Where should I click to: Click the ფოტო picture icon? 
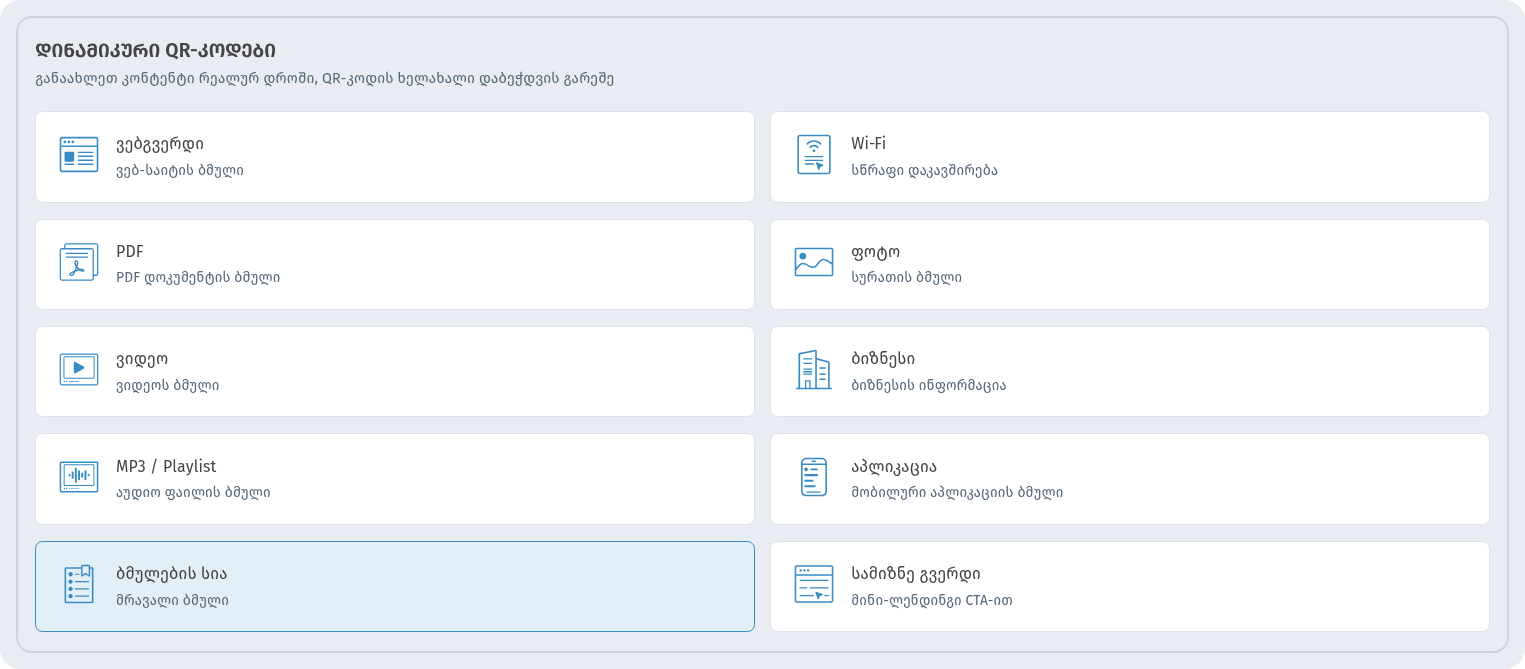point(814,262)
